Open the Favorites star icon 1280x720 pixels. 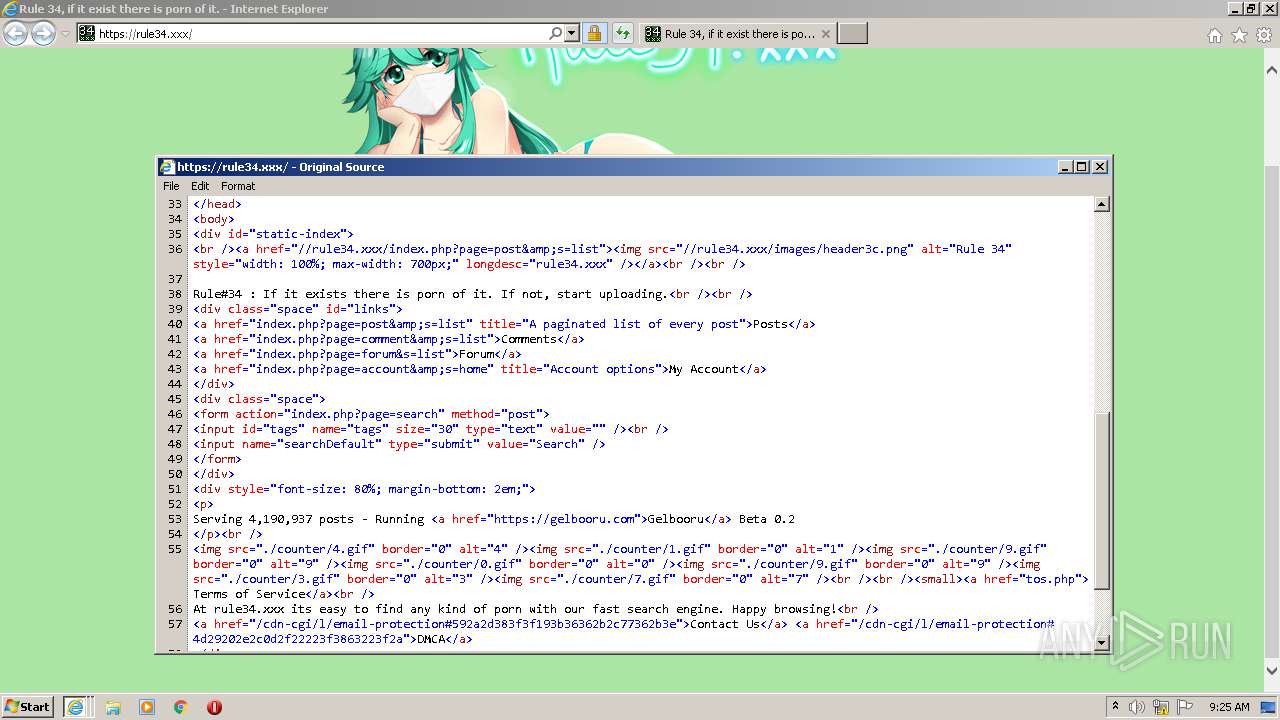coord(1239,35)
